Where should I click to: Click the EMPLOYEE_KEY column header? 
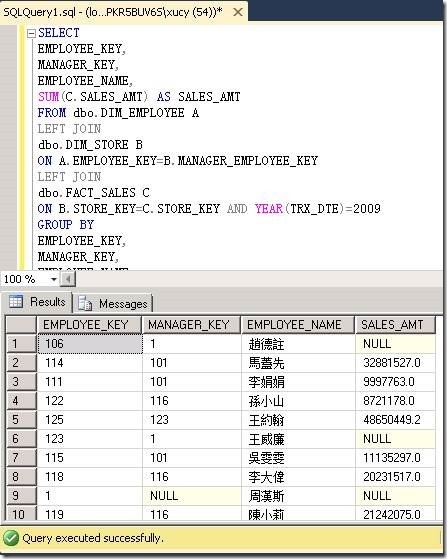point(89,325)
